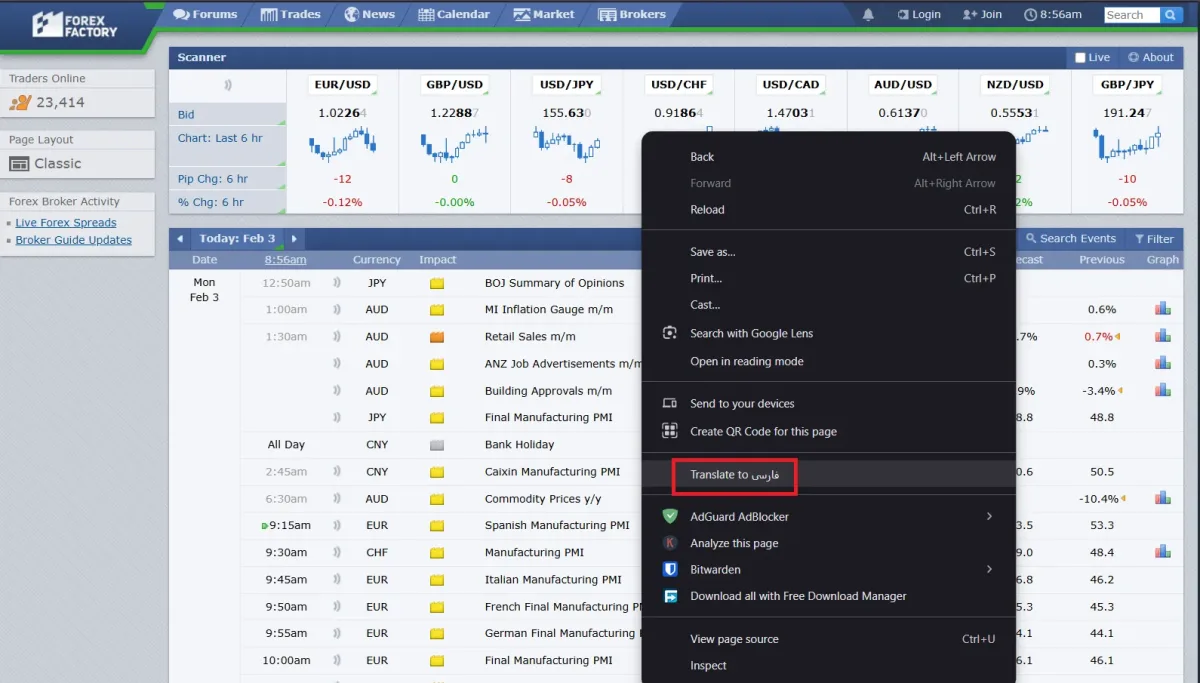Click About in the Scanner header
1200x683 pixels.
tap(1151, 58)
